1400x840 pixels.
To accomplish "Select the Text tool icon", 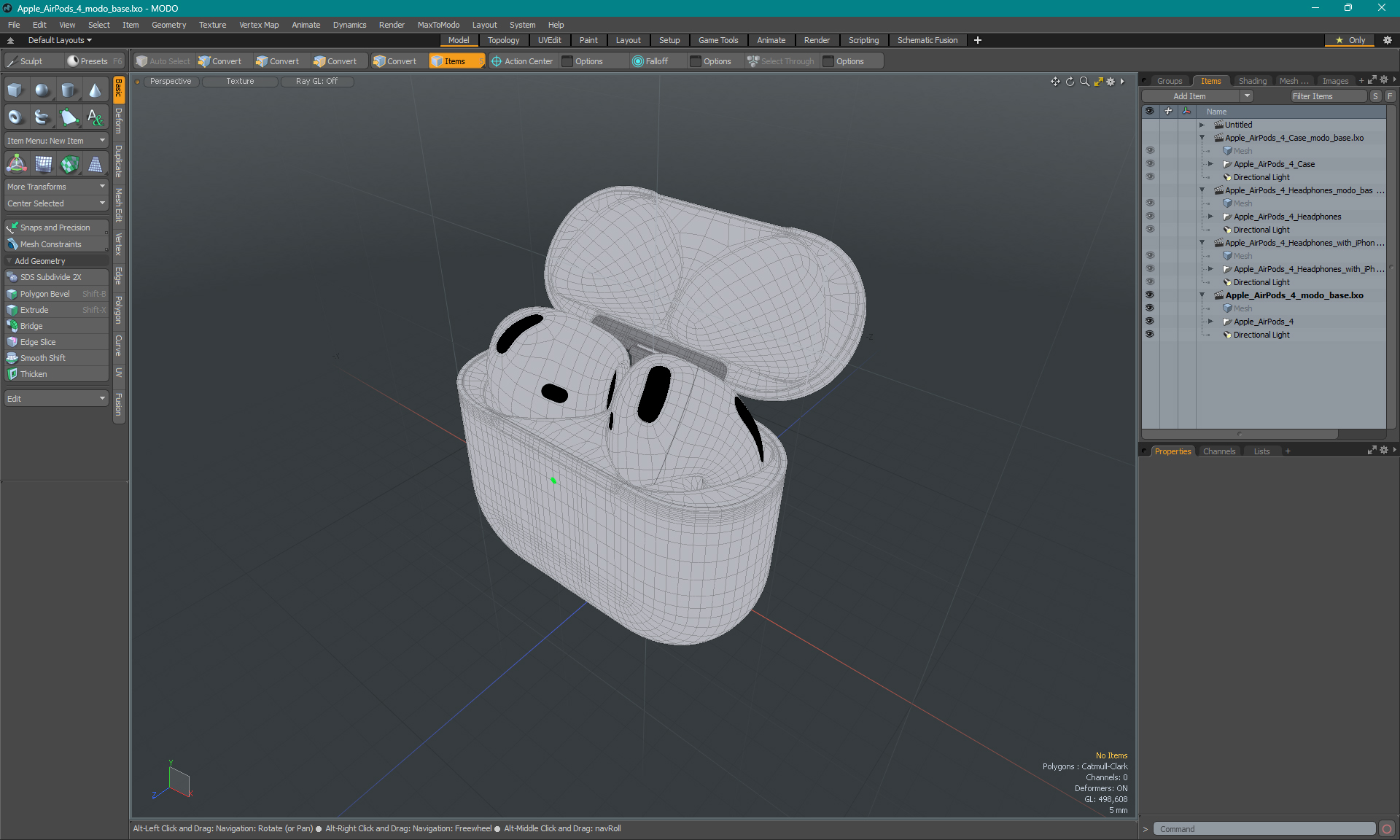I will click(x=95, y=117).
